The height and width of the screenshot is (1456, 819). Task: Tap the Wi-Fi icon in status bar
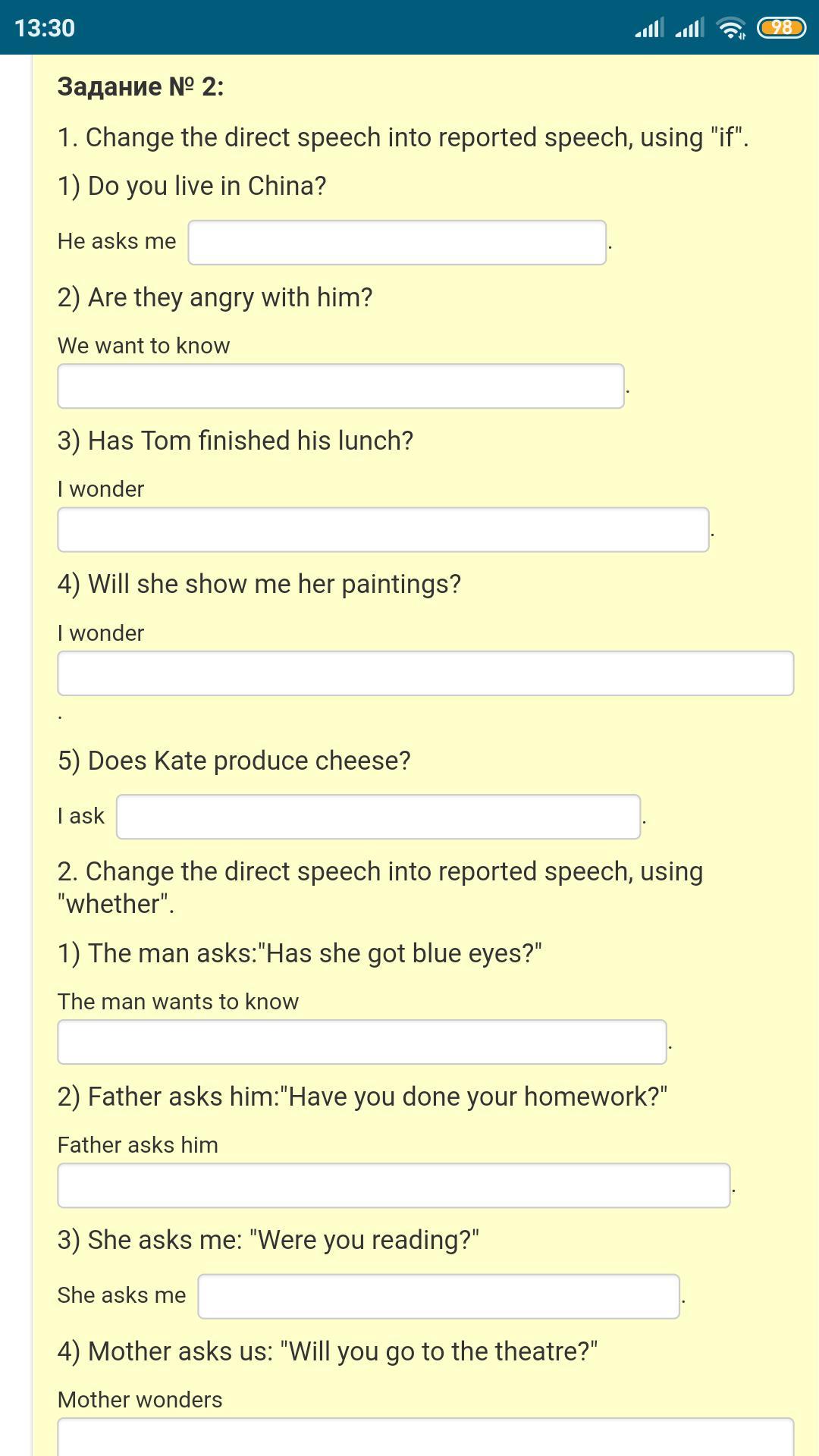point(731,28)
